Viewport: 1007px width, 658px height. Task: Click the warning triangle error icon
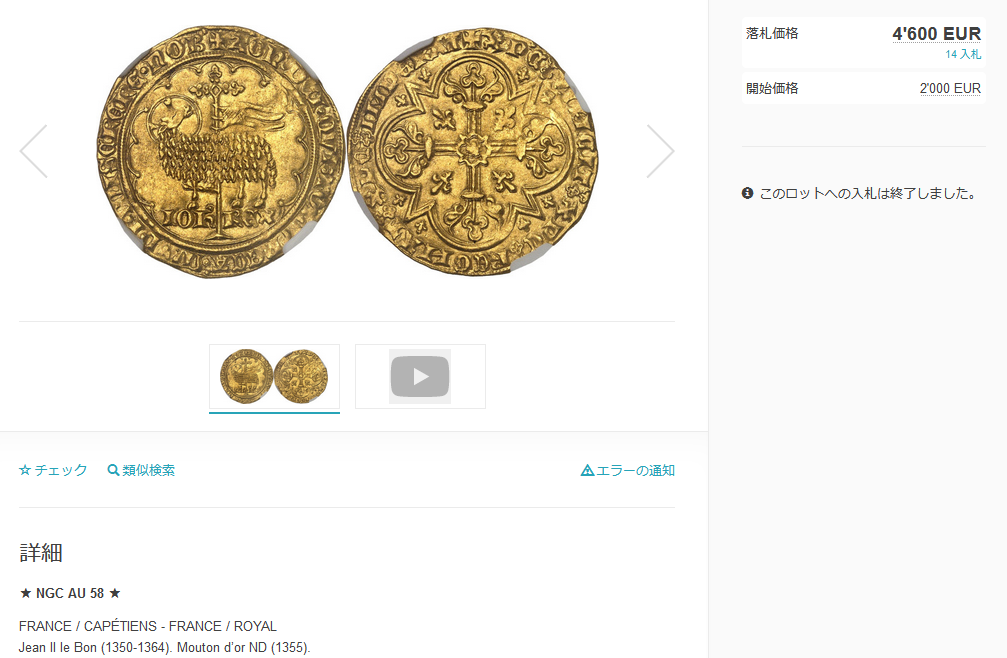pyautogui.click(x=587, y=471)
